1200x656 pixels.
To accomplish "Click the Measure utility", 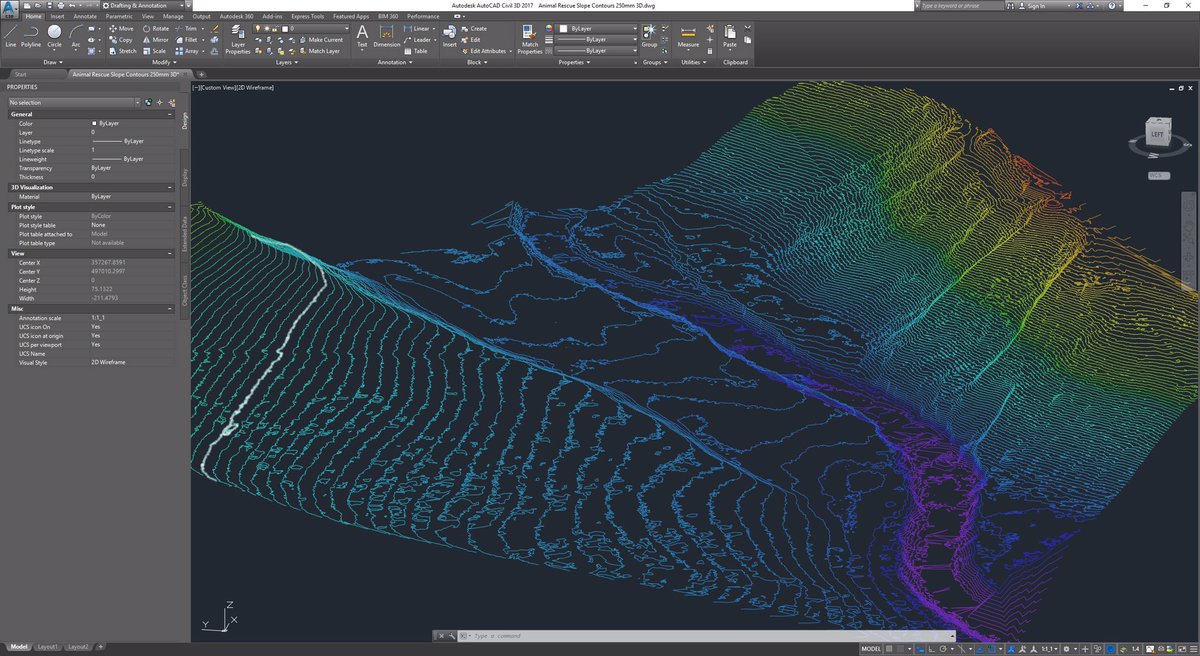I will [688, 36].
